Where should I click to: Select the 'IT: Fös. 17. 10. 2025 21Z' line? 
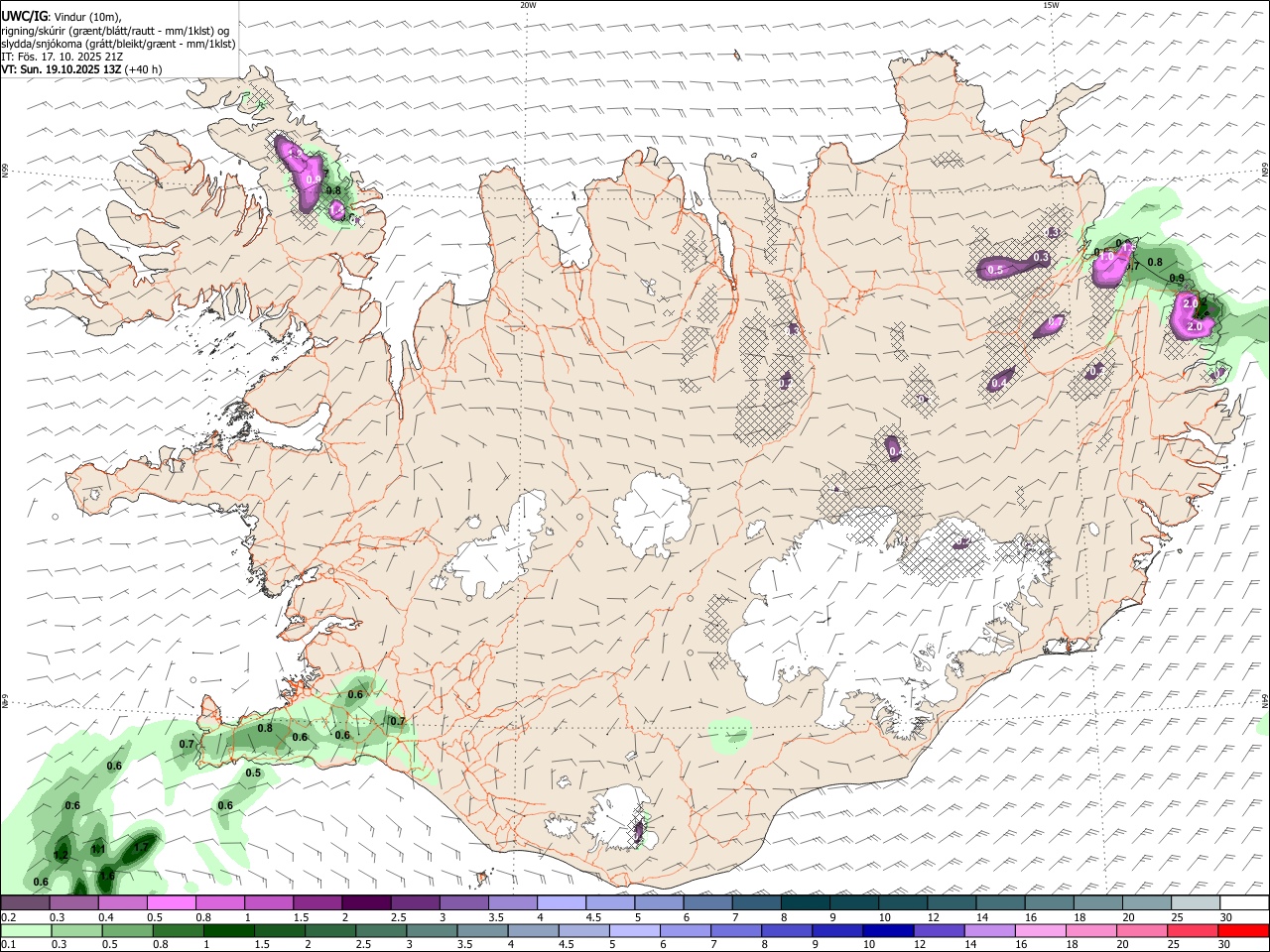pyautogui.click(x=63, y=57)
